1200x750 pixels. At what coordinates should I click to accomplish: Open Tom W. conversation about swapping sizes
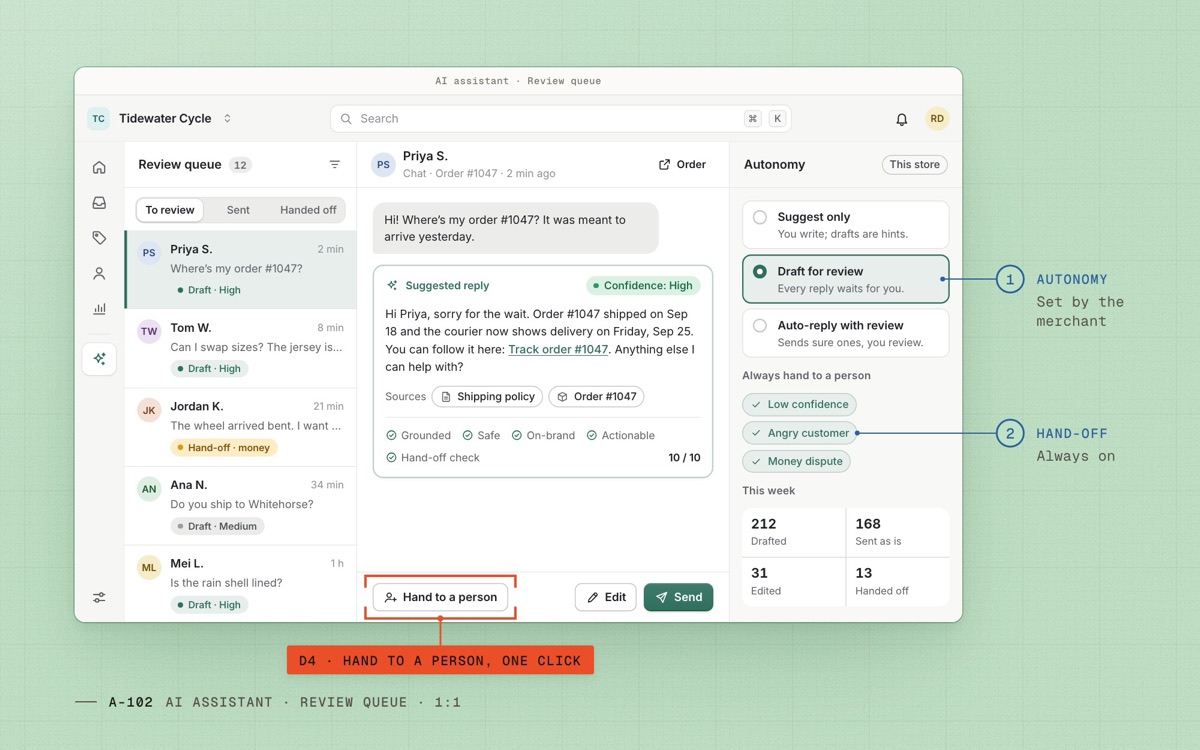point(240,348)
